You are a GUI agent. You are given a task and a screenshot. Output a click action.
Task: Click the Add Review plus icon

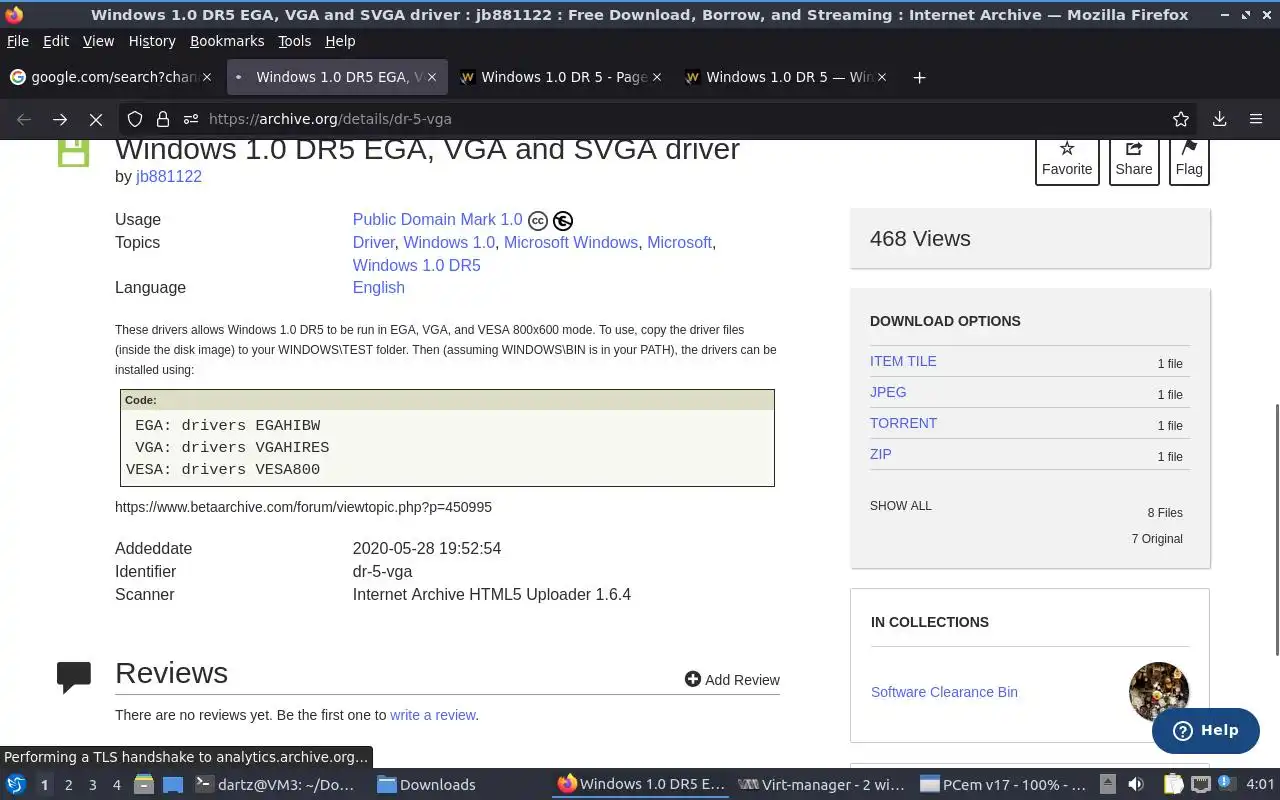(x=692, y=679)
